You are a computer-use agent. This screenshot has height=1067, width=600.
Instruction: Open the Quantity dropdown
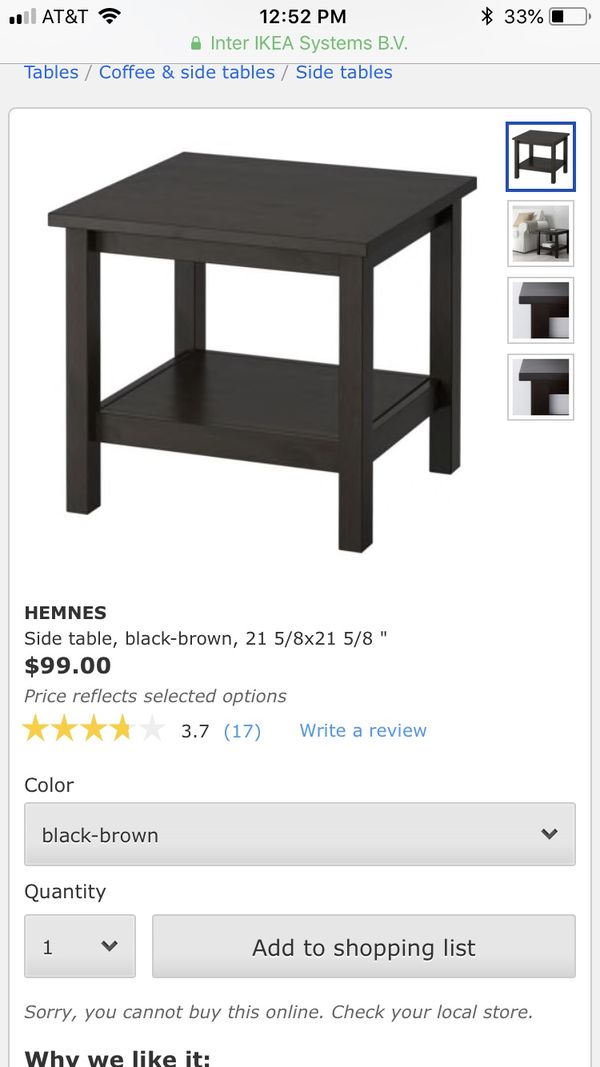click(x=80, y=946)
